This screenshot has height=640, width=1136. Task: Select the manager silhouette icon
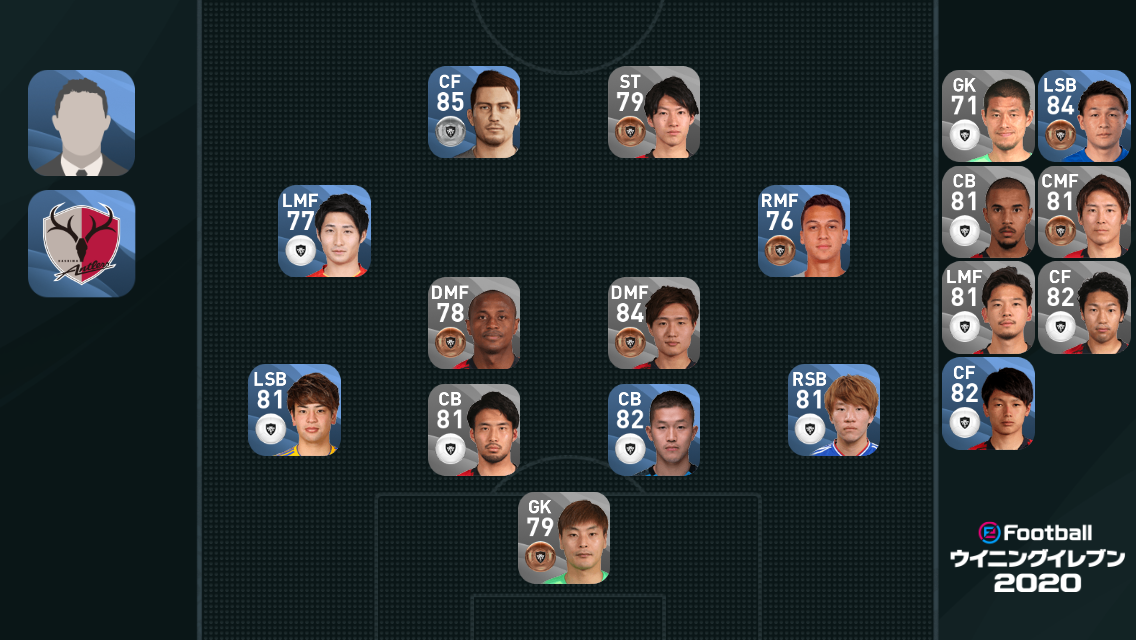pyautogui.click(x=81, y=122)
